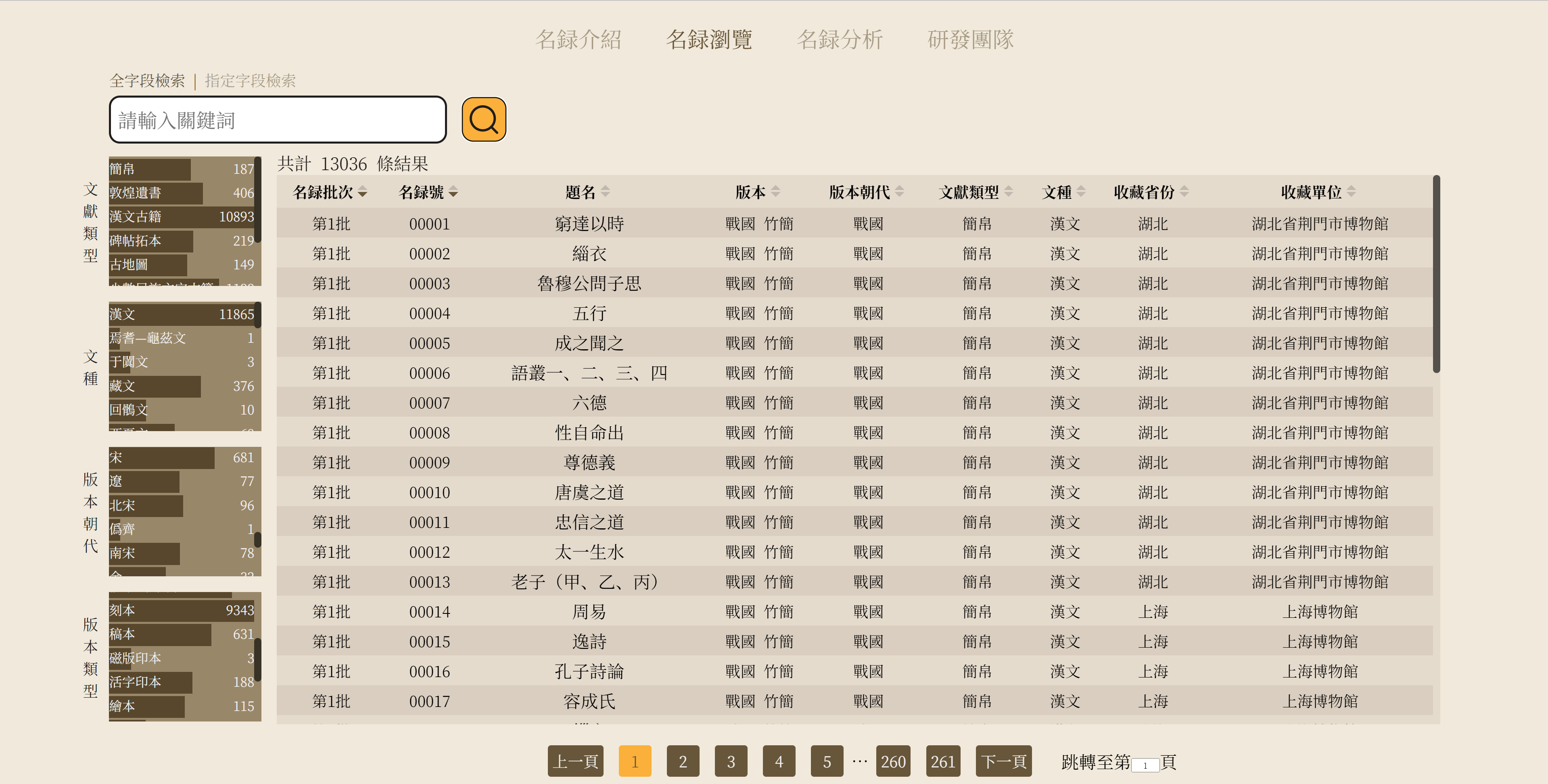Filter by 碑帖拓本 document type
The width and height of the screenshot is (1548, 784).
tap(182, 241)
